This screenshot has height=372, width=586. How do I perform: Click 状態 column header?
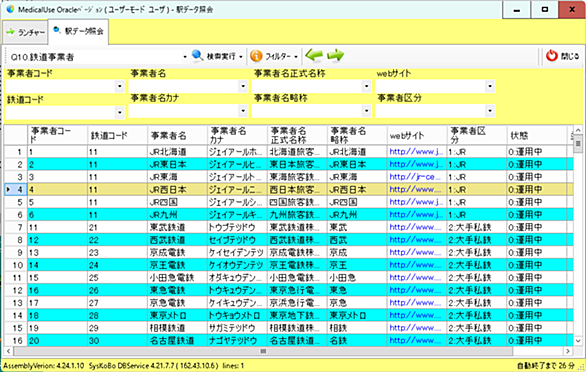[537, 135]
